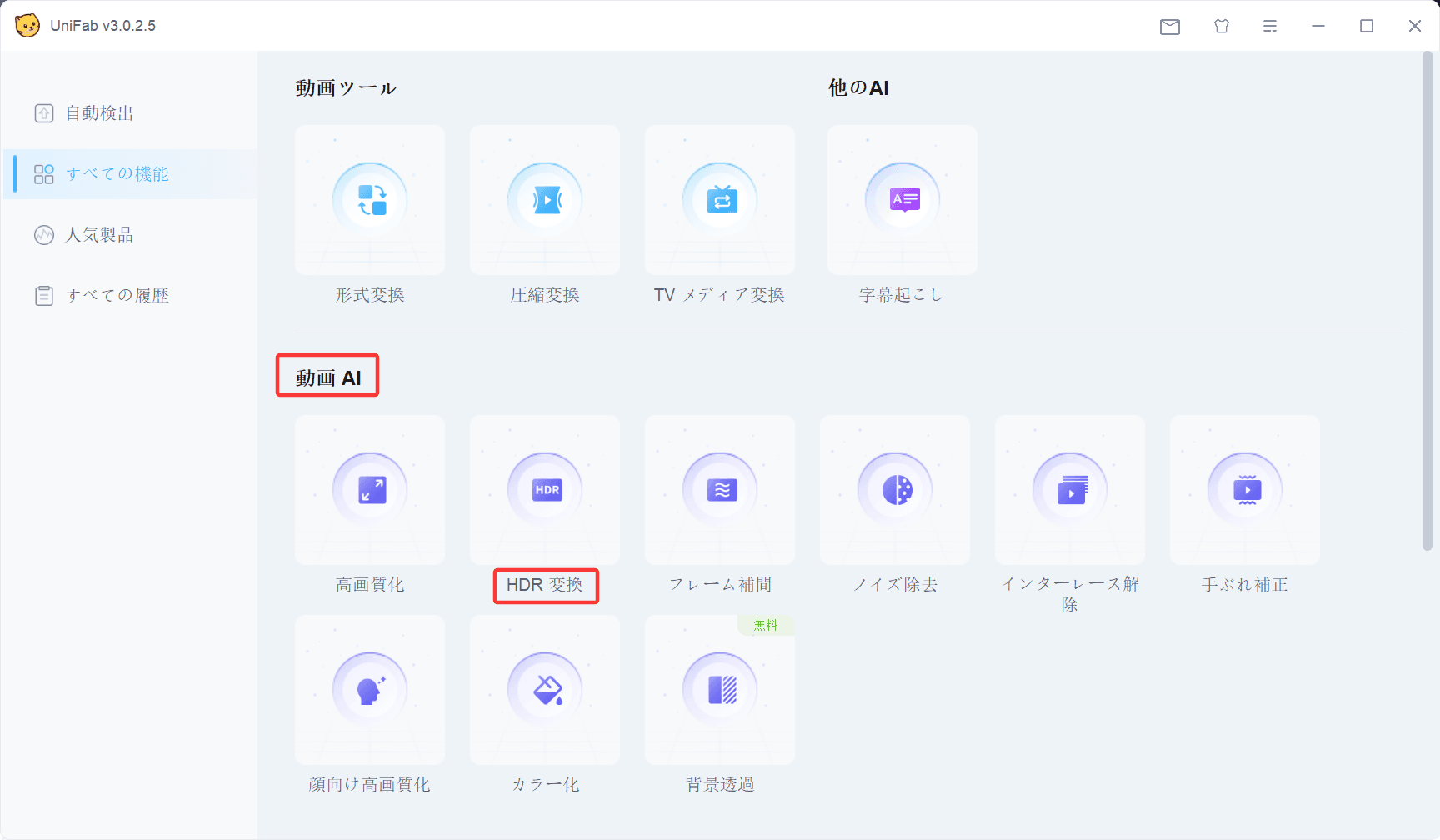Open the 顔向け高画質化 face enhancer icon

click(370, 690)
